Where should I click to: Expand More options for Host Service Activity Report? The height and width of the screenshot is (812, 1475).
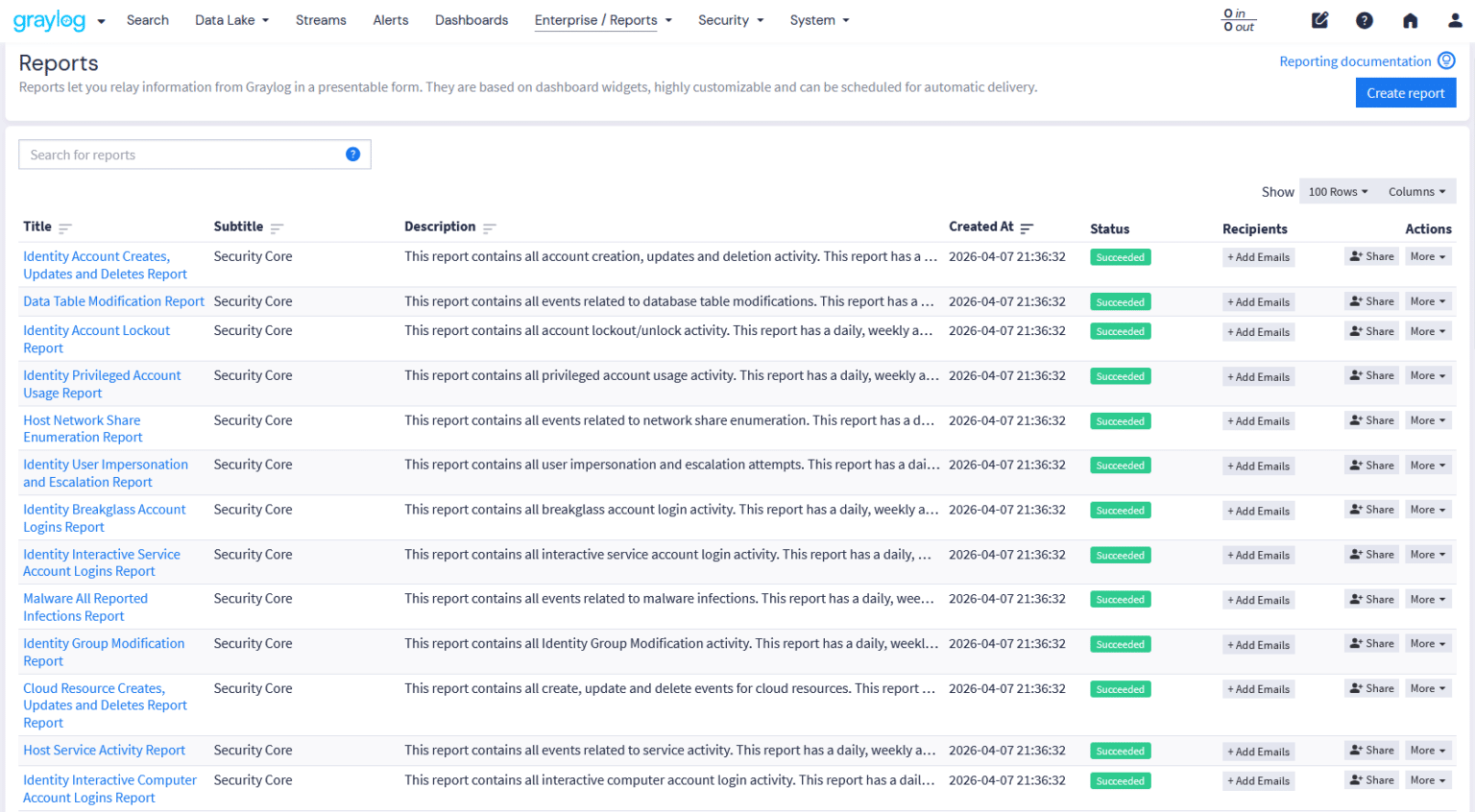(1428, 751)
